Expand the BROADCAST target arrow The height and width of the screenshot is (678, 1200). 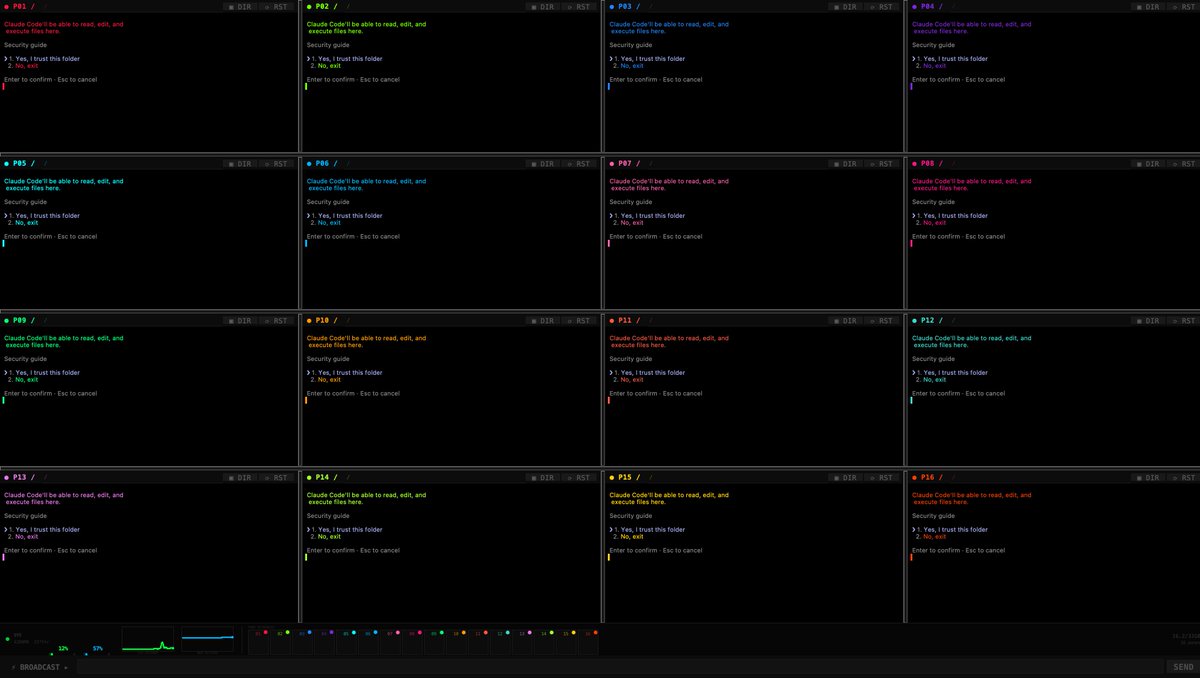67,667
